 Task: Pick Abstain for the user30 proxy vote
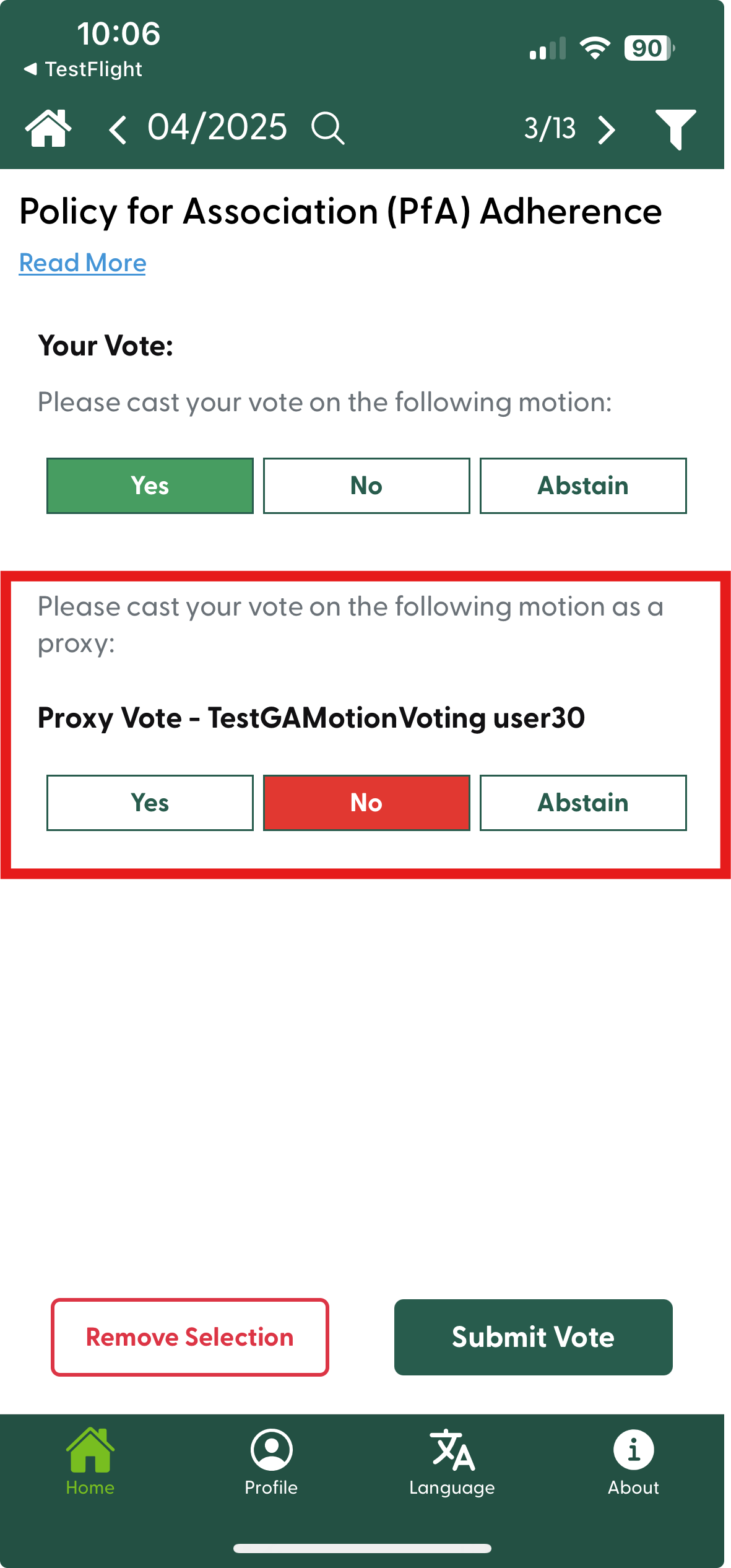point(583,803)
